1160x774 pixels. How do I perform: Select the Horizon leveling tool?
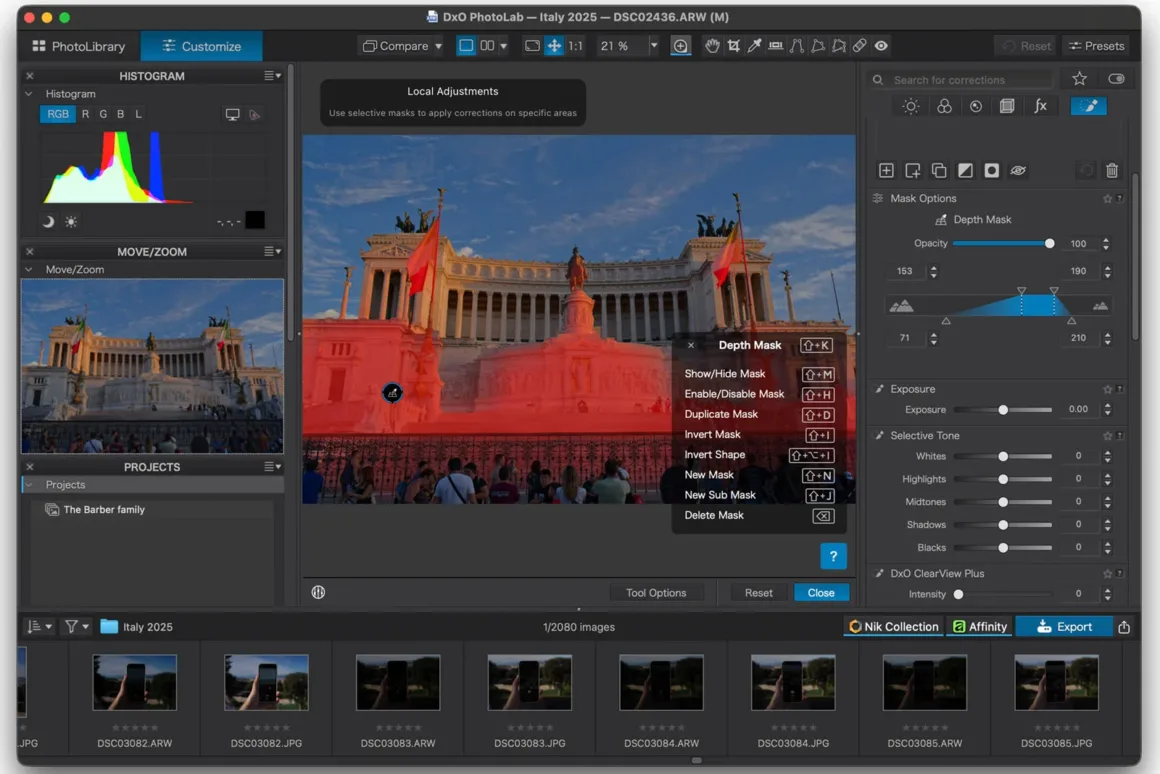pyautogui.click(x=775, y=46)
